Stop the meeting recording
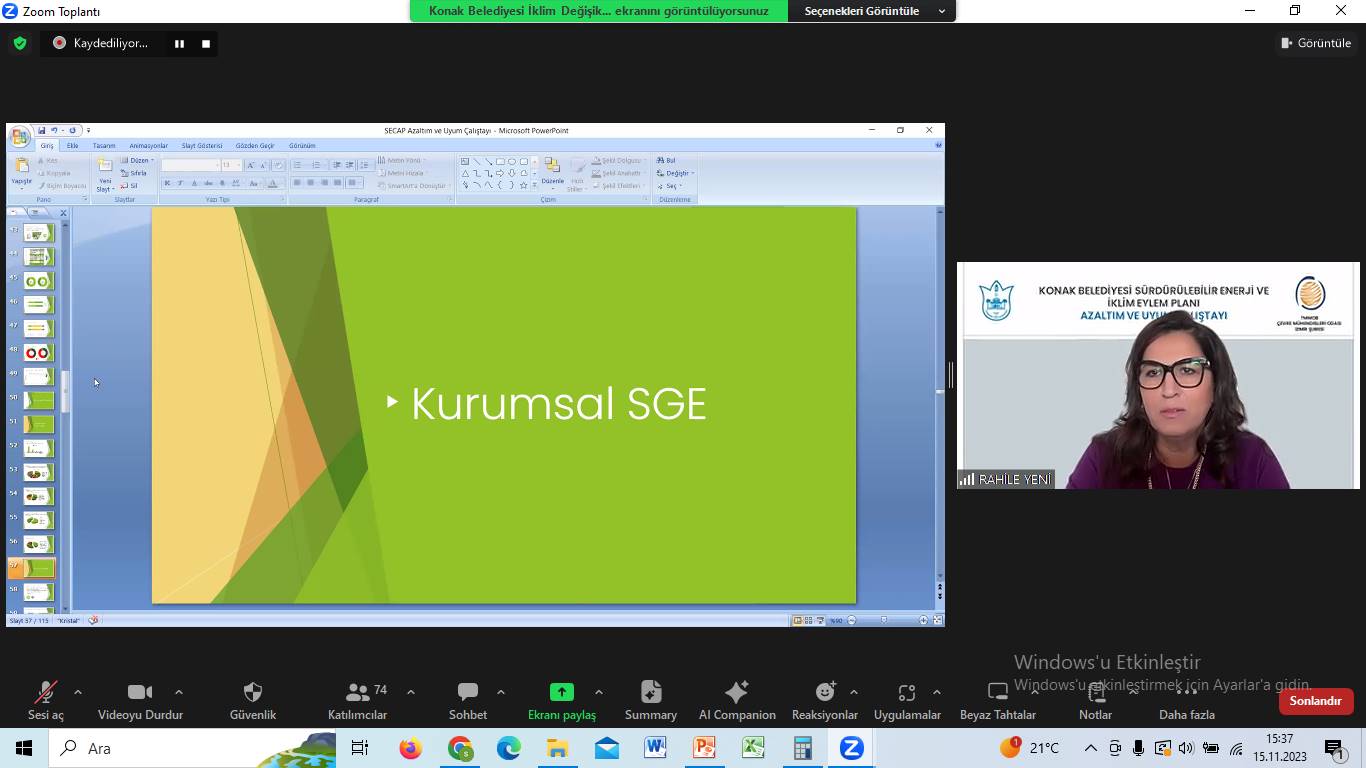 (x=206, y=43)
